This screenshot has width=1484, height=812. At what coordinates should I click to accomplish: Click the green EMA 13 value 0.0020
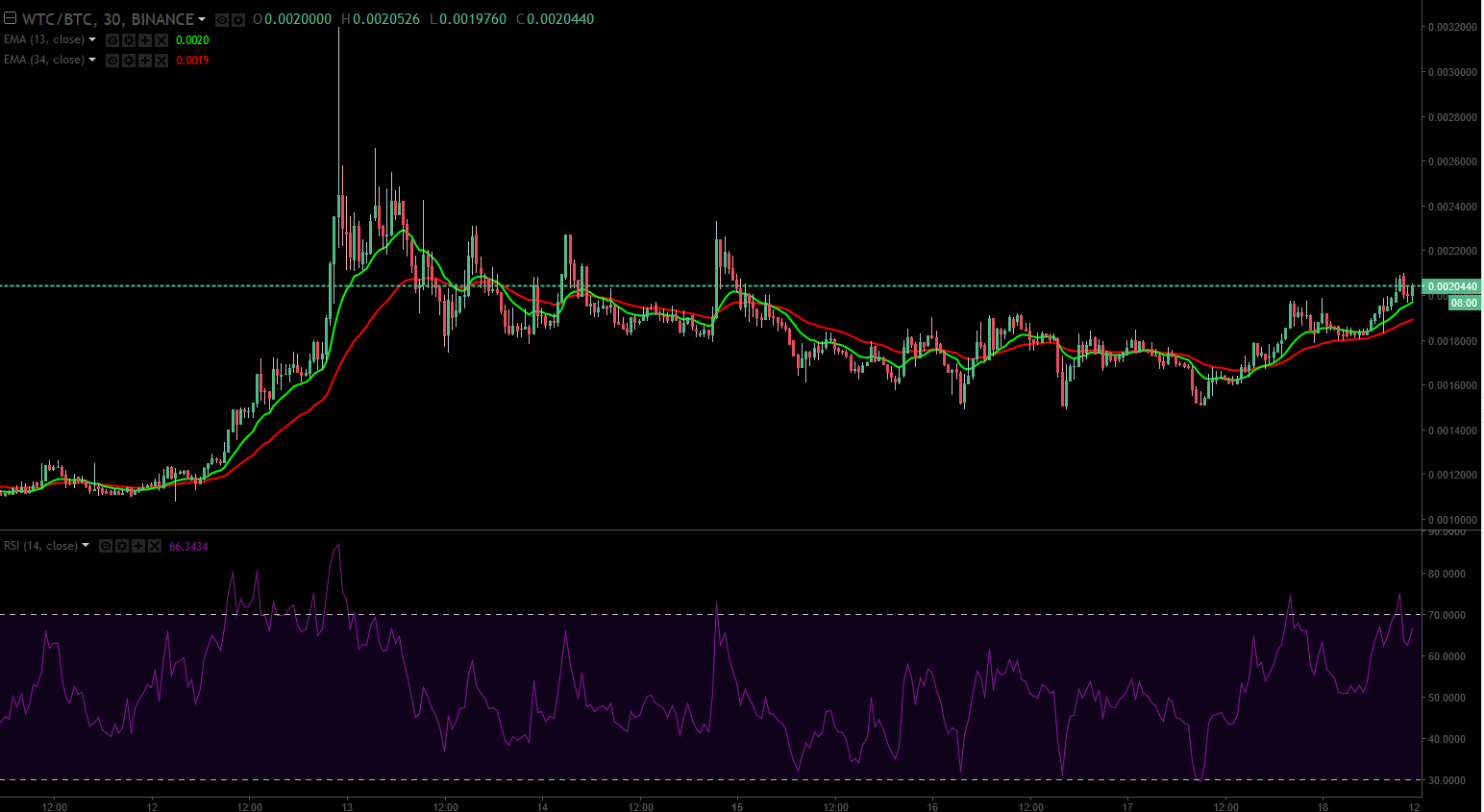tap(192, 40)
